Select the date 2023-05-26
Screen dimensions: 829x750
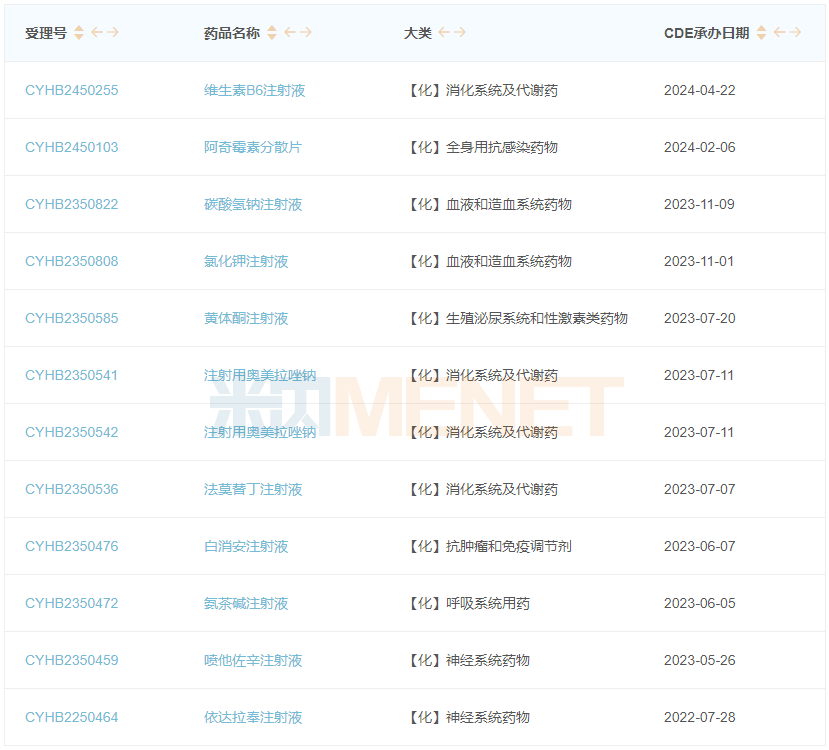pos(699,661)
